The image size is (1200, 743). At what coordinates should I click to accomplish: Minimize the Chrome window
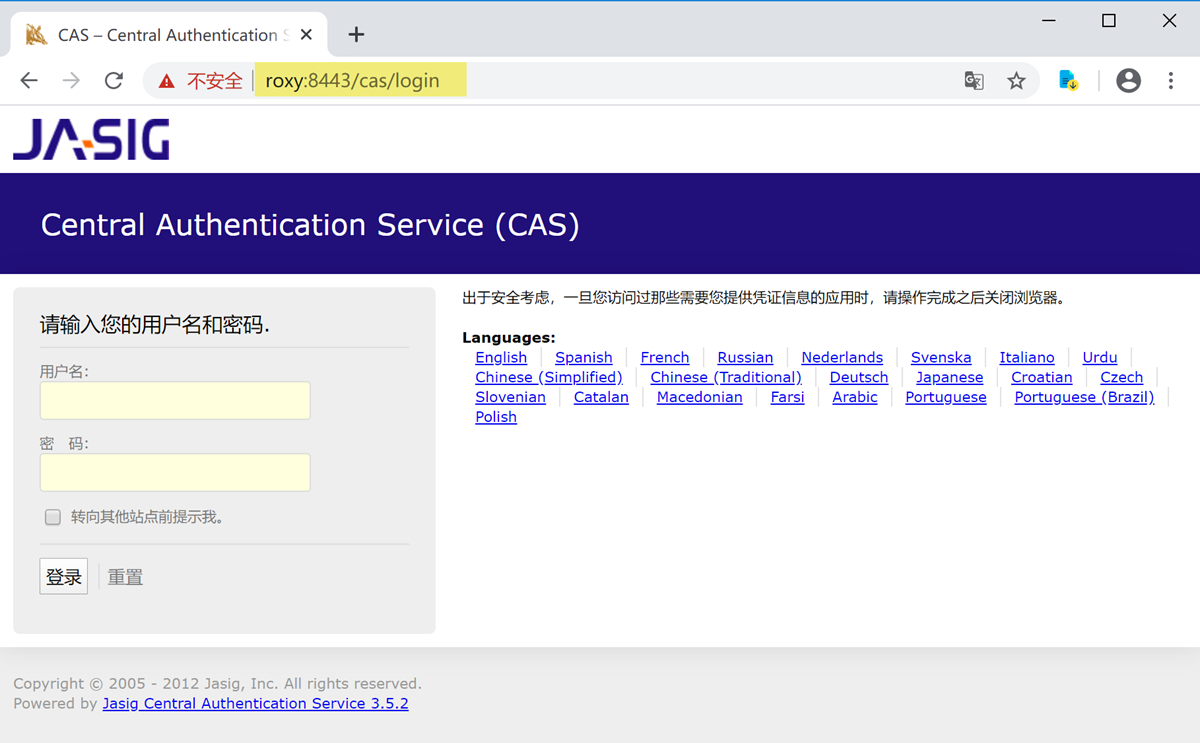(x=1048, y=20)
